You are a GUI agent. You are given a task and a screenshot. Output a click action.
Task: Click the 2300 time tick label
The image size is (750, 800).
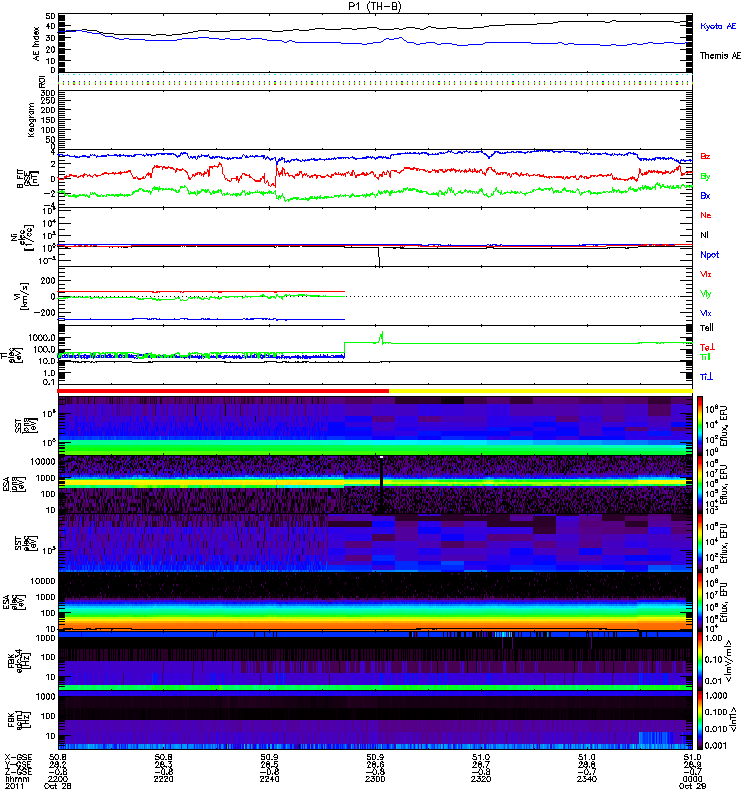375,779
